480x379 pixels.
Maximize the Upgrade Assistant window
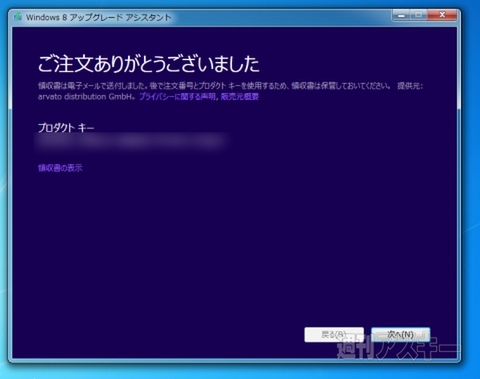419,15
